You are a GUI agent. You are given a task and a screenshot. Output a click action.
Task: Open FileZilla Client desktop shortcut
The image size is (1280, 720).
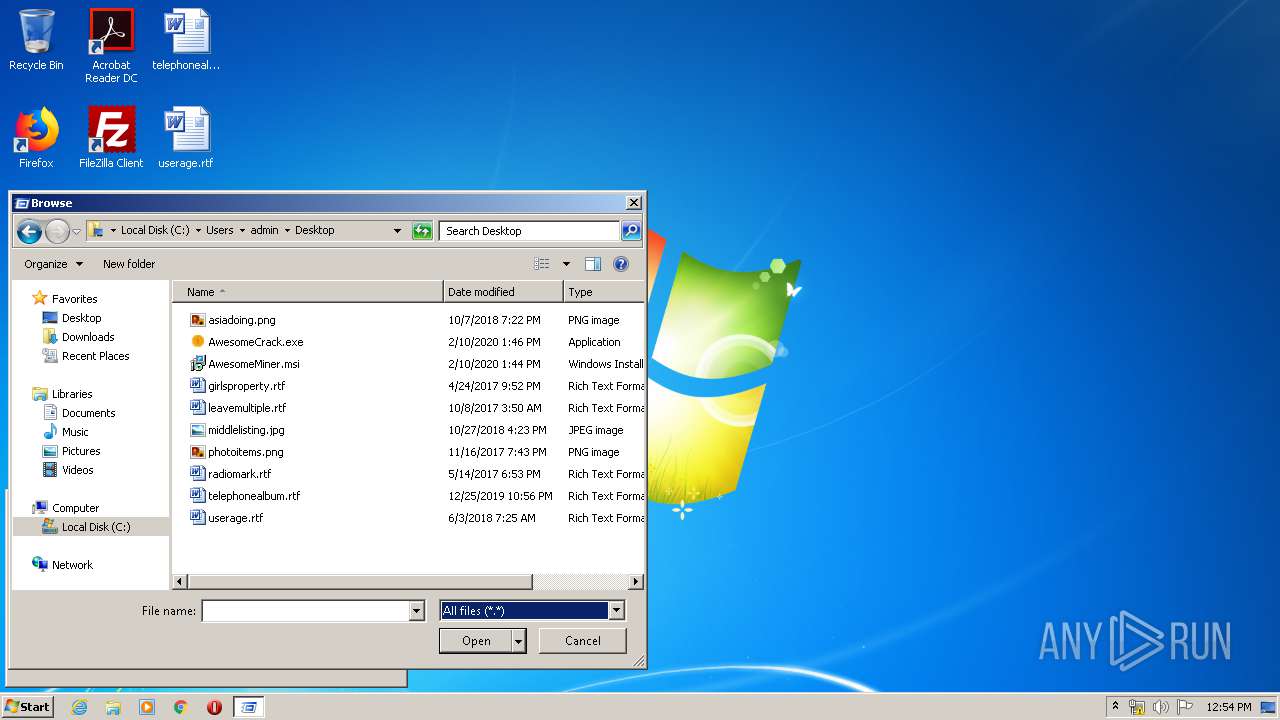[x=111, y=138]
